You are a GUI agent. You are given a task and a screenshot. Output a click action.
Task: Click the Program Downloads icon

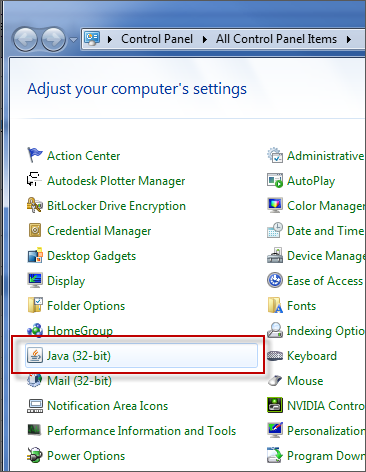[275, 455]
